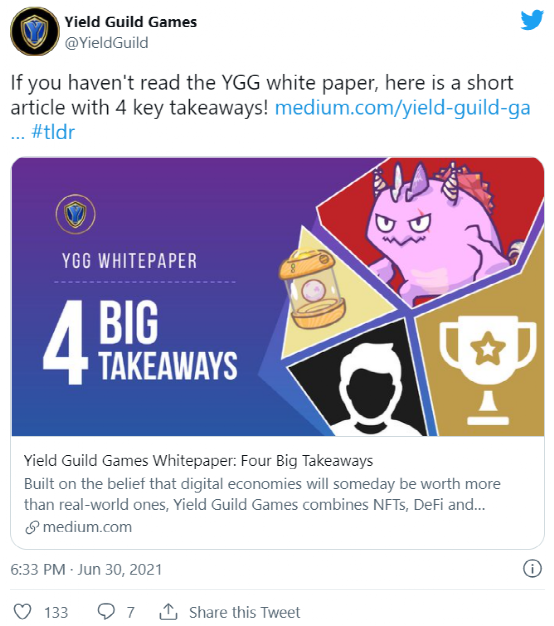554x626 pixels.
Task: Open Yield Guild Games profile avatar
Action: point(35,31)
